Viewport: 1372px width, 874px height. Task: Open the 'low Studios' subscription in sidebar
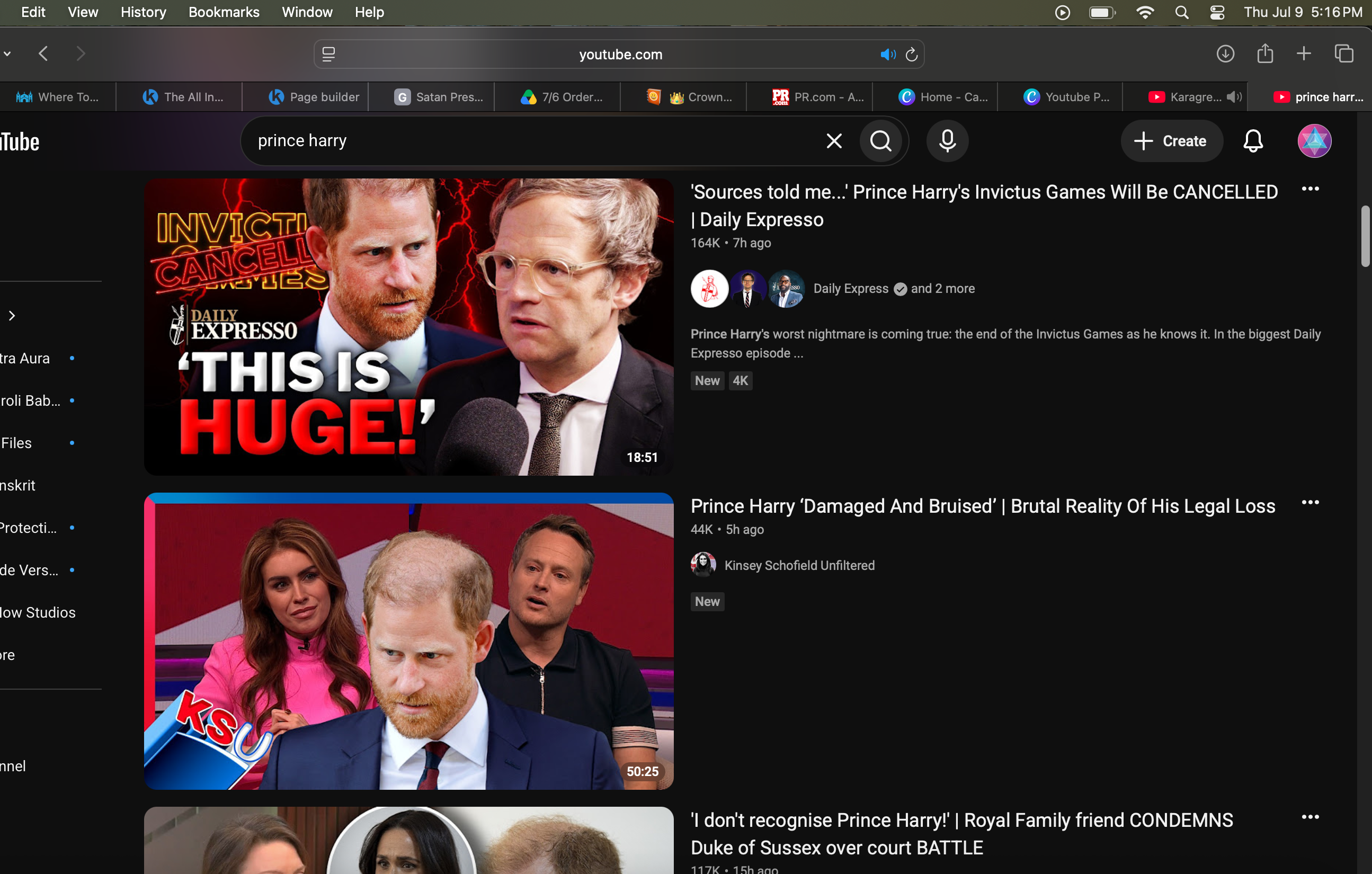[38, 612]
